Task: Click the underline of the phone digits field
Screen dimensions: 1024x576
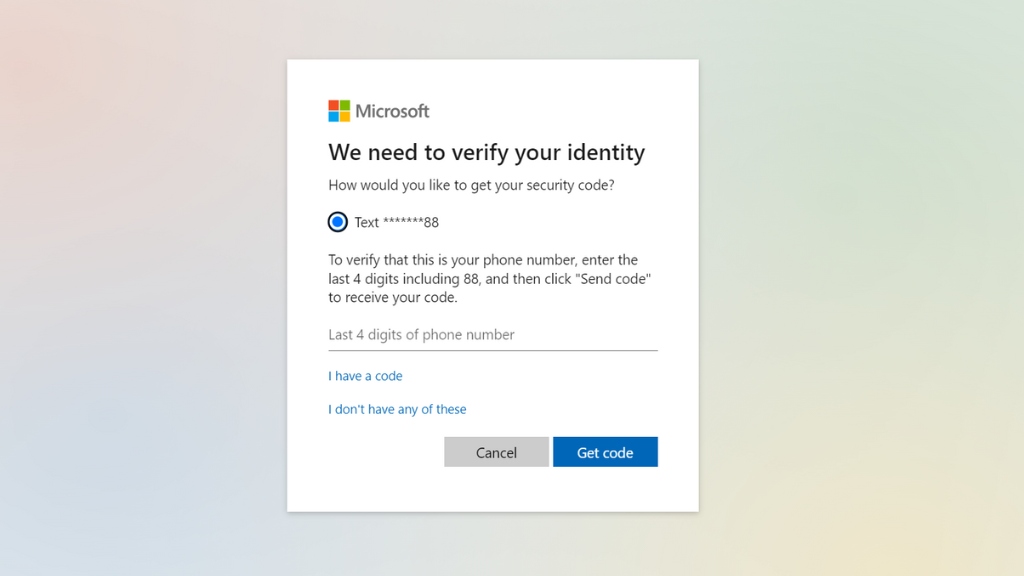Action: [x=492, y=350]
